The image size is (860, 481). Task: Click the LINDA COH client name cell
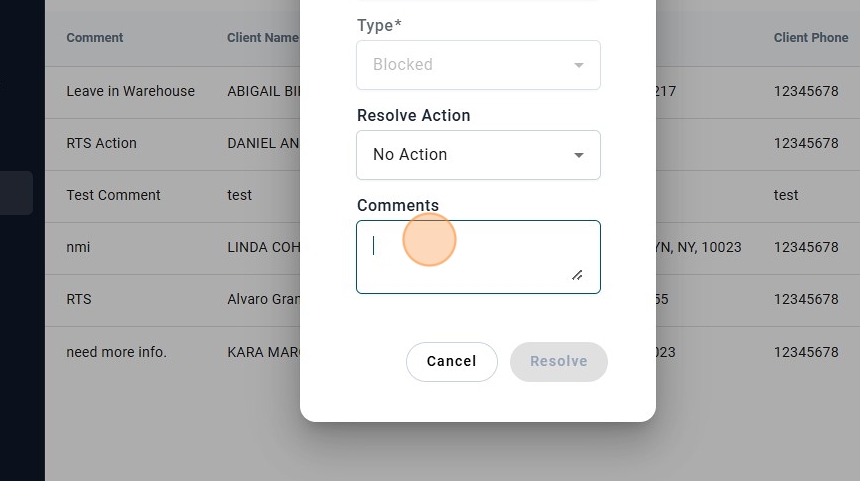(x=264, y=247)
